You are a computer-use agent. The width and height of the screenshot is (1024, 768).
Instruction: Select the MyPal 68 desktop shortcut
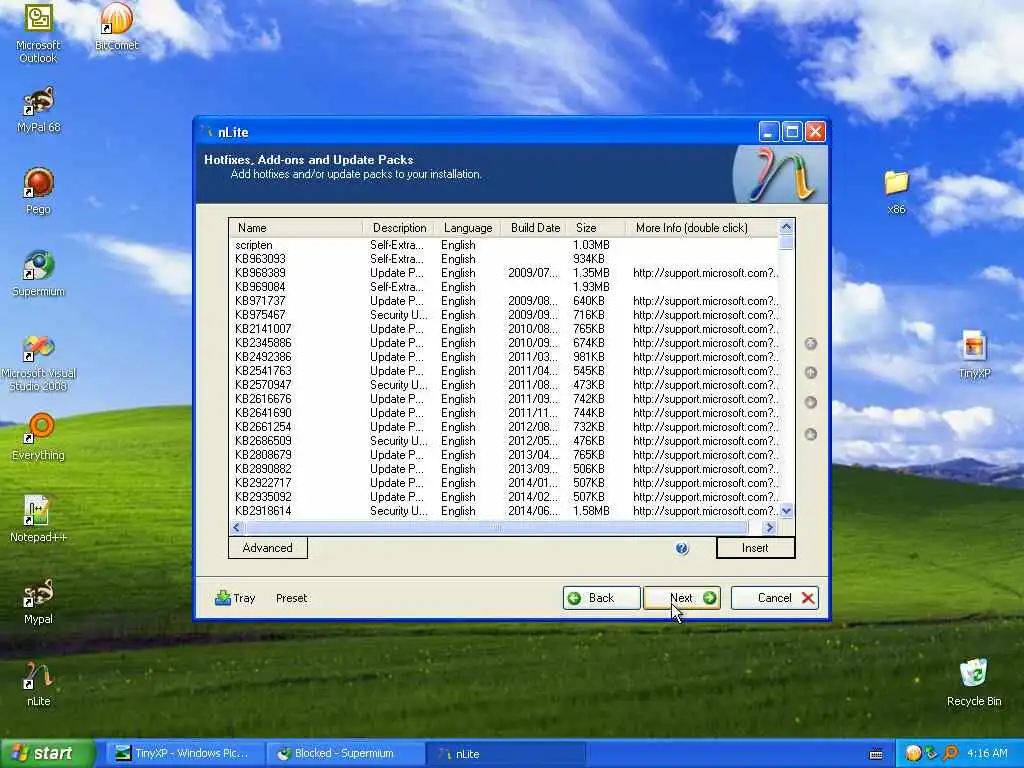(x=39, y=110)
